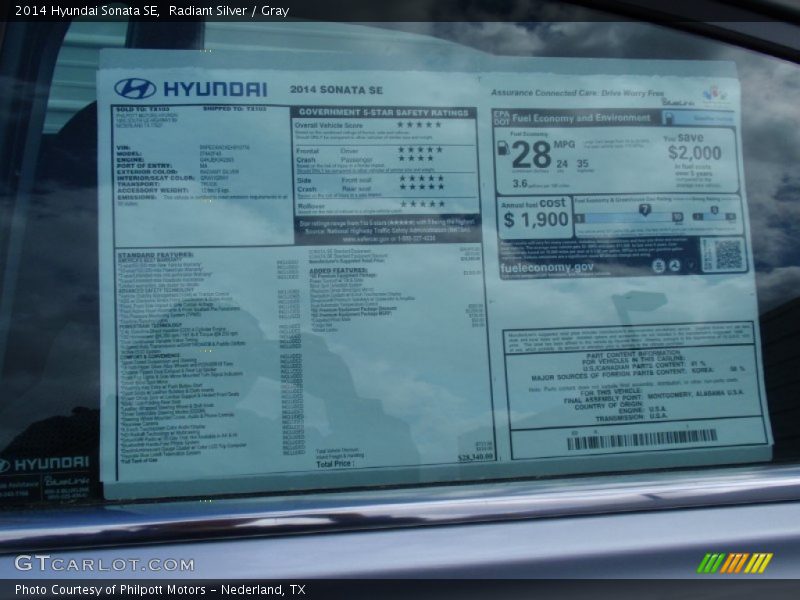Click the colorful hands logo at sticker top right
The image size is (800, 600).
coord(715,94)
